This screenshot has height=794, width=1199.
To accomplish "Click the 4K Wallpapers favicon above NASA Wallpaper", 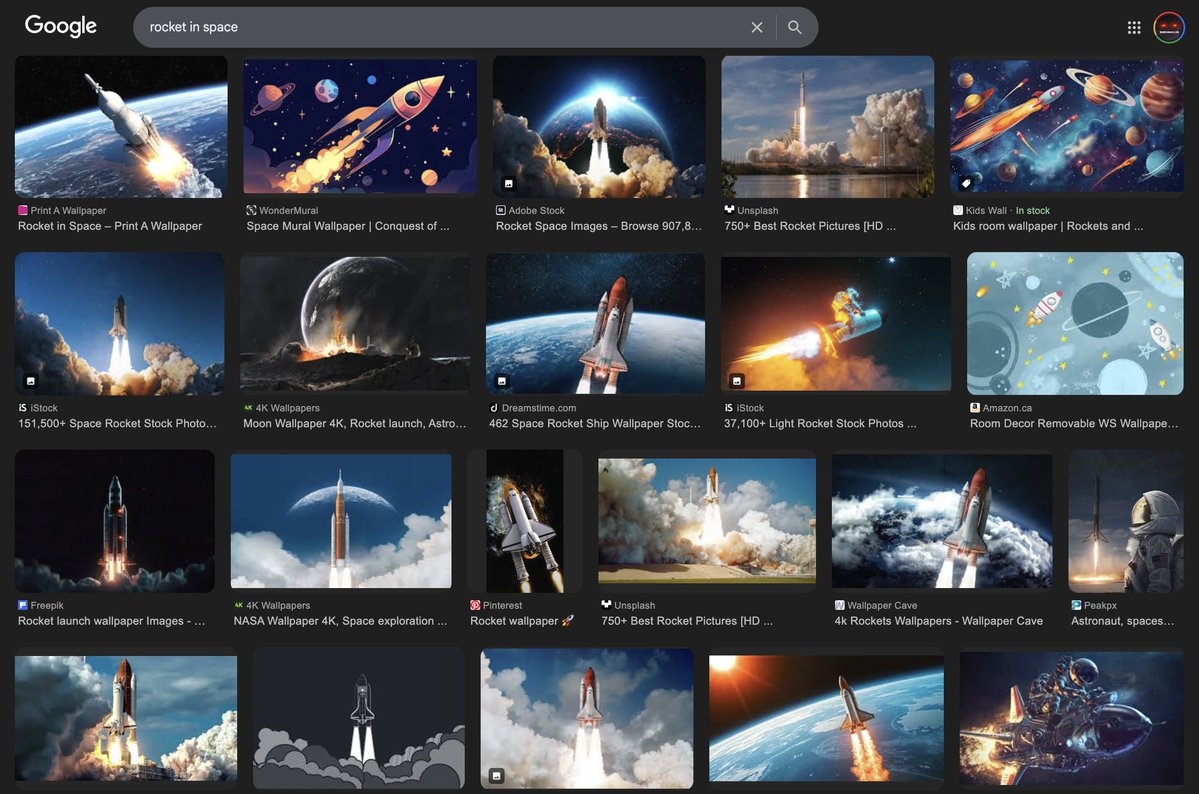I will point(239,605).
